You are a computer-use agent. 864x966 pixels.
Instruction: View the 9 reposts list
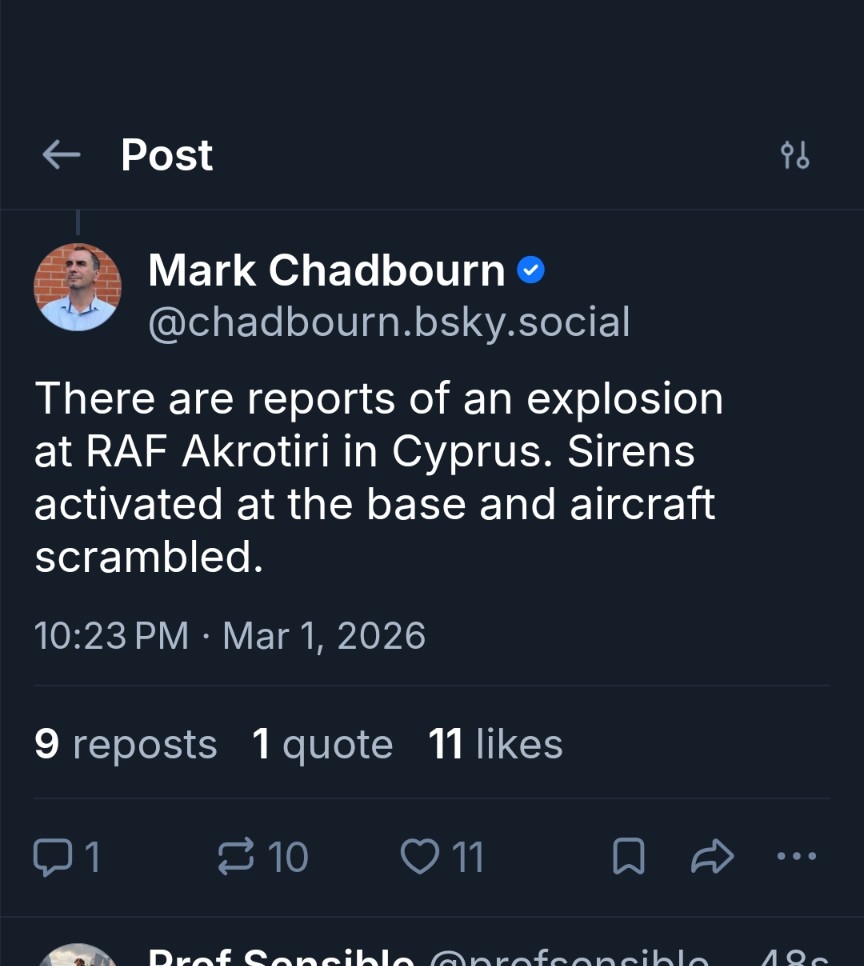[x=126, y=744]
